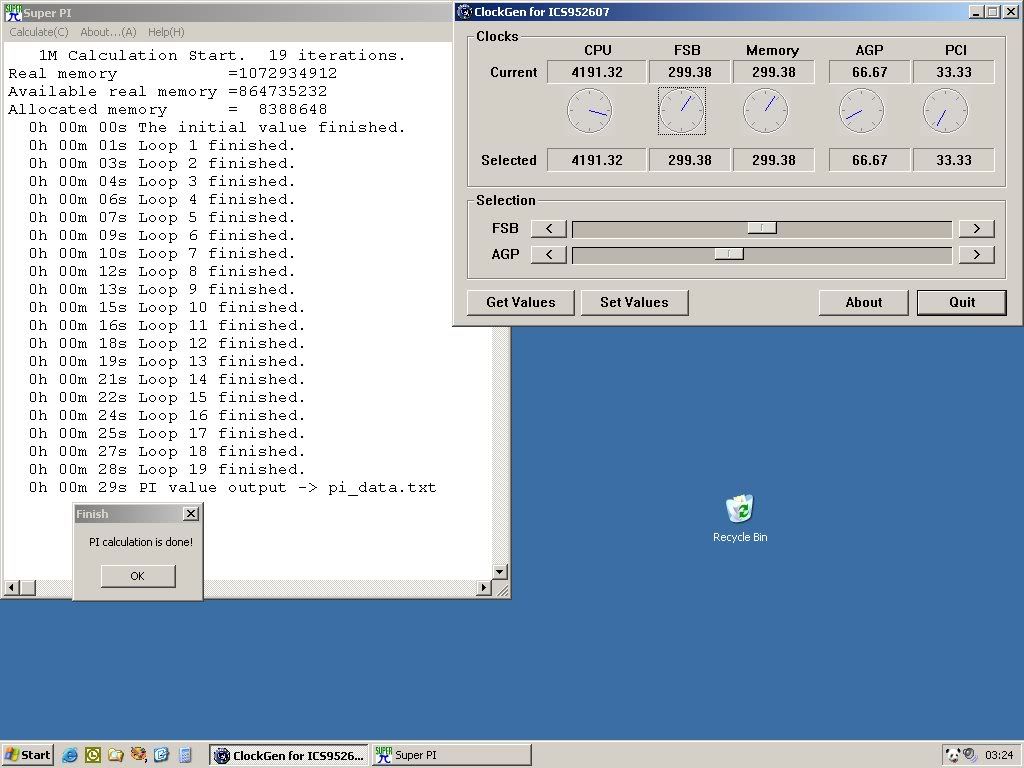Click the Selected FSB value 299.38

point(690,161)
